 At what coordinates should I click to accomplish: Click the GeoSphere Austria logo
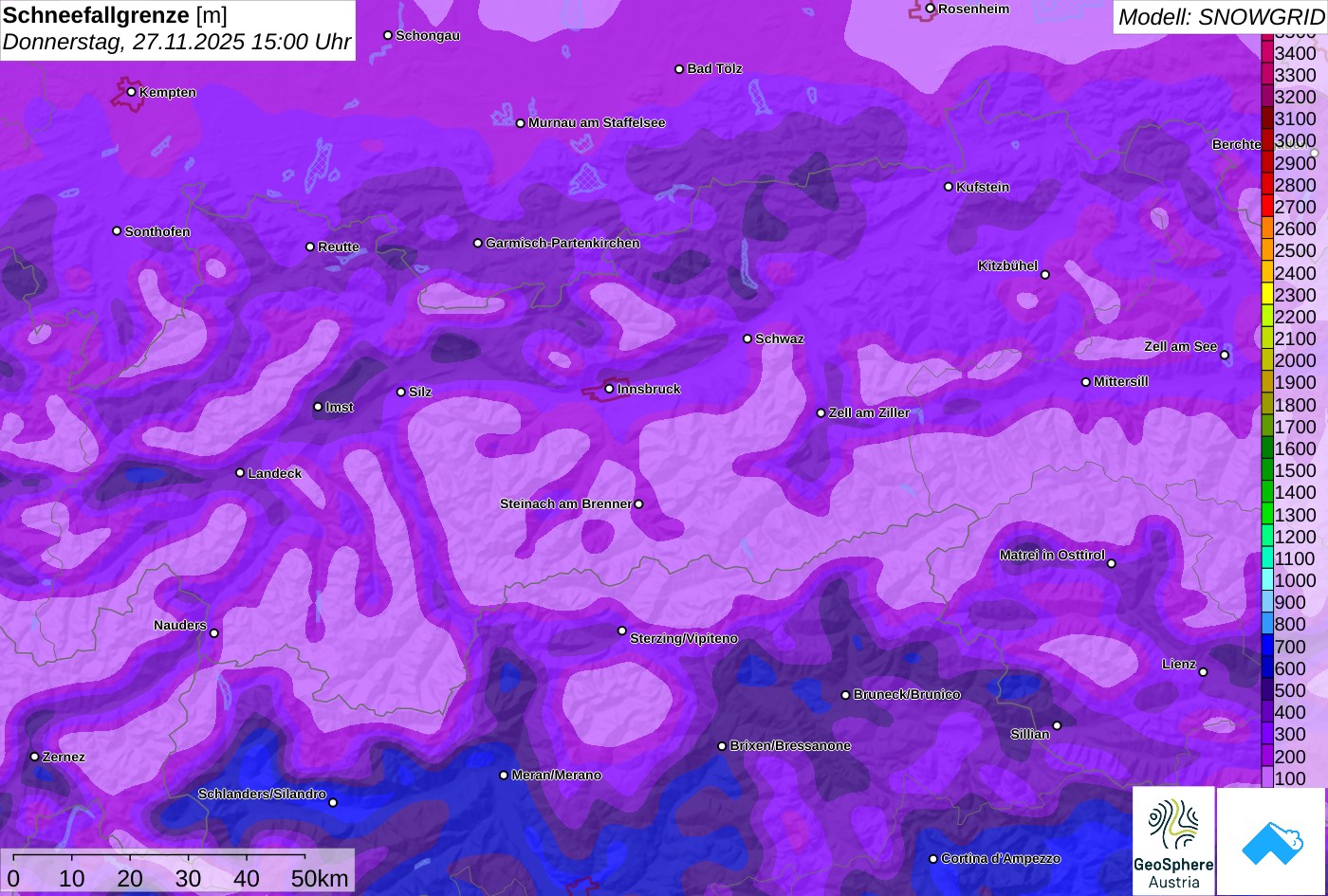point(1173,840)
